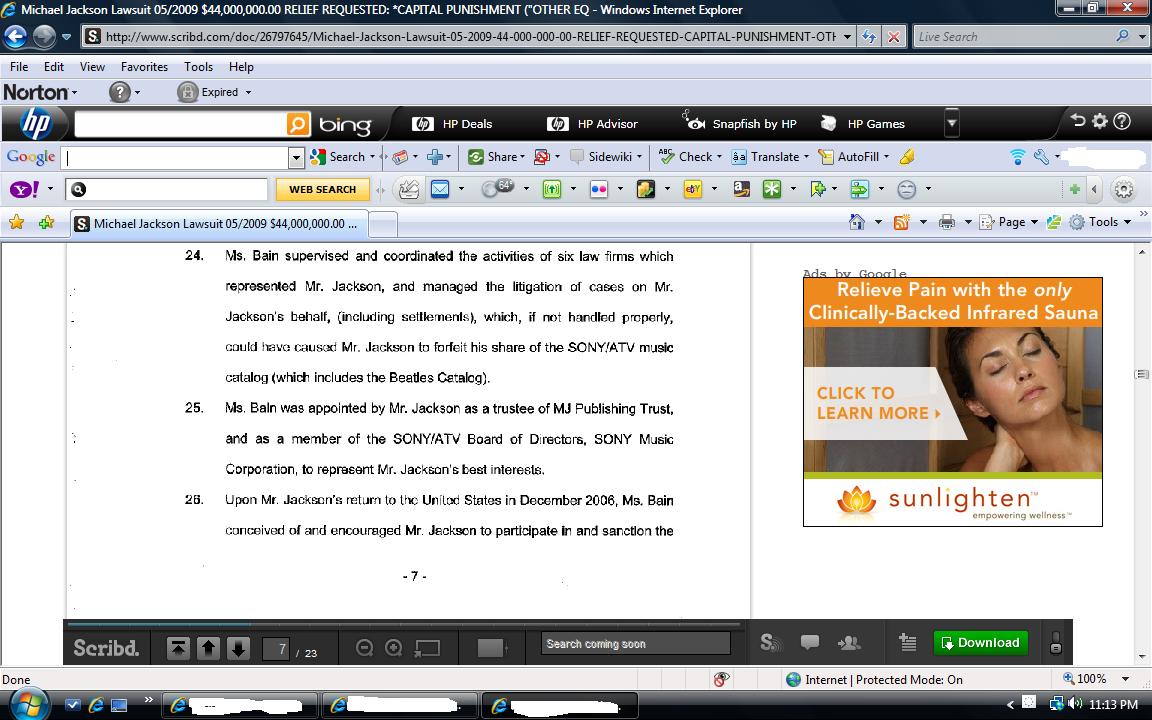Image resolution: width=1152 pixels, height=720 pixels.
Task: Click Add to Favorites star-plus icon
Action: click(46, 222)
